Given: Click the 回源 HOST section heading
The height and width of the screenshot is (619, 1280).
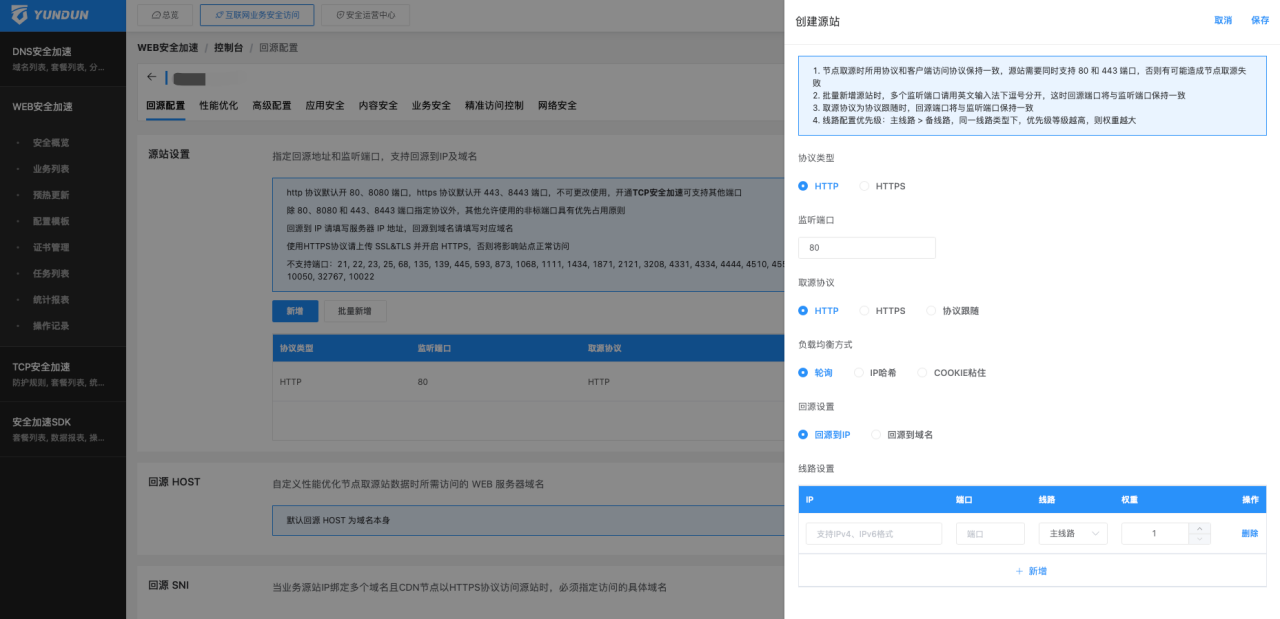Looking at the screenshot, I should (174, 482).
